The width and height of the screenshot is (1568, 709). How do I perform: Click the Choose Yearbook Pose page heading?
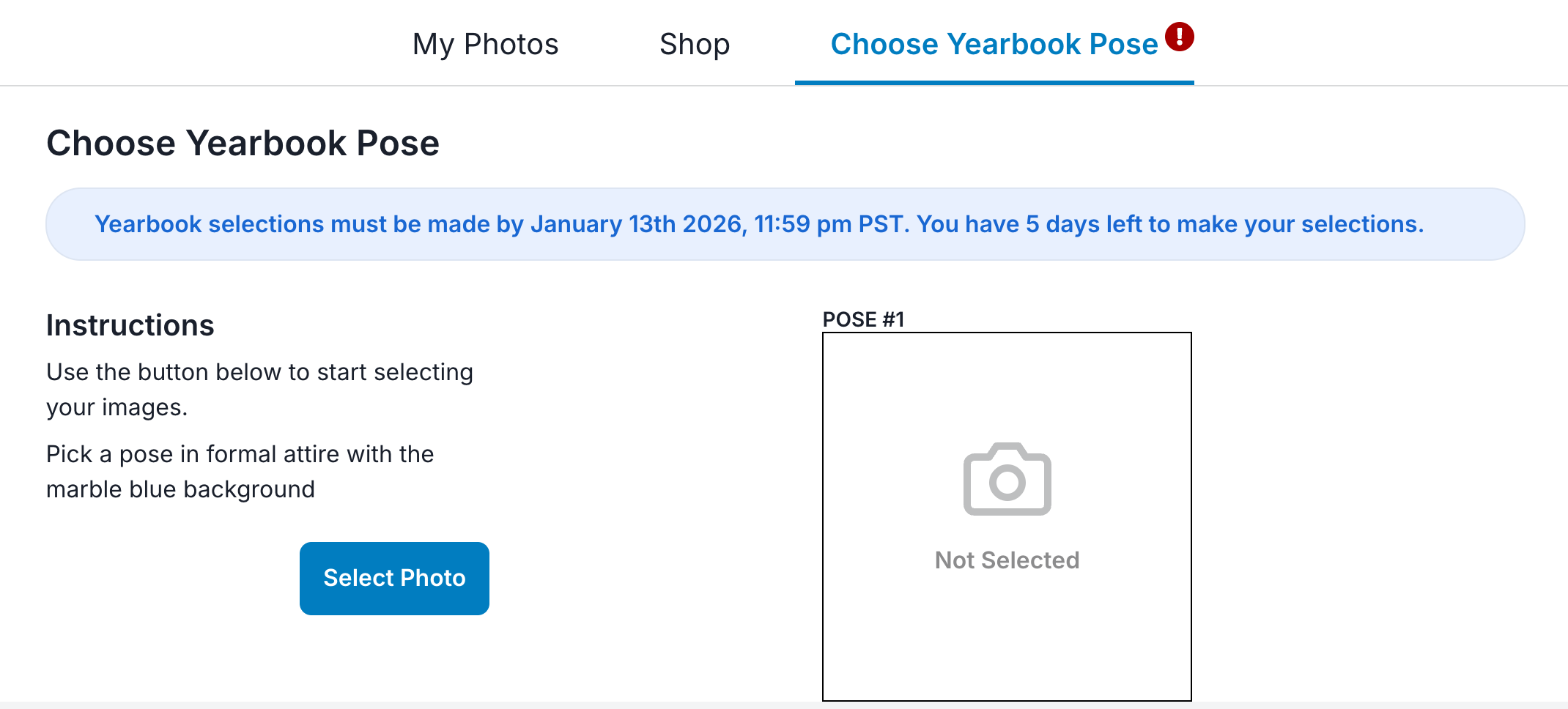[x=243, y=143]
